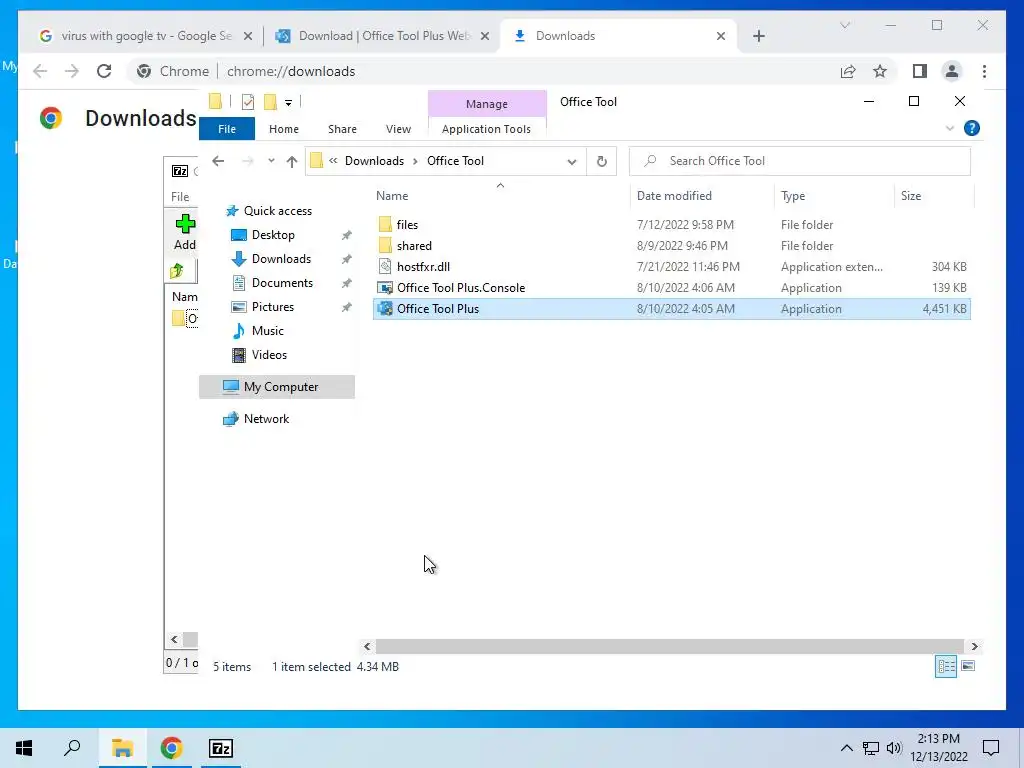Sort by Size column header

[x=910, y=195]
